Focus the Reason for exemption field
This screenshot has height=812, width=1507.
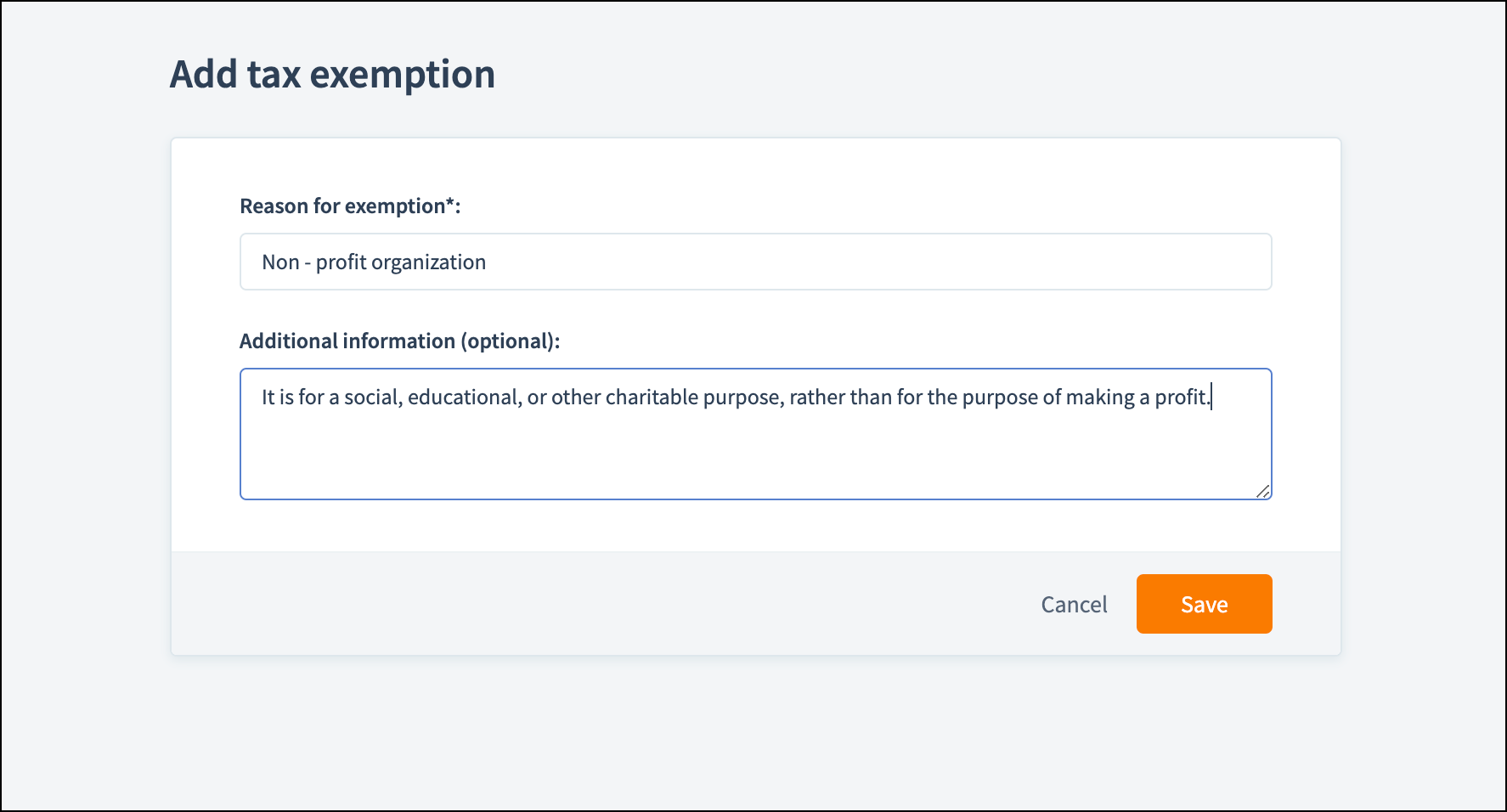(x=754, y=262)
